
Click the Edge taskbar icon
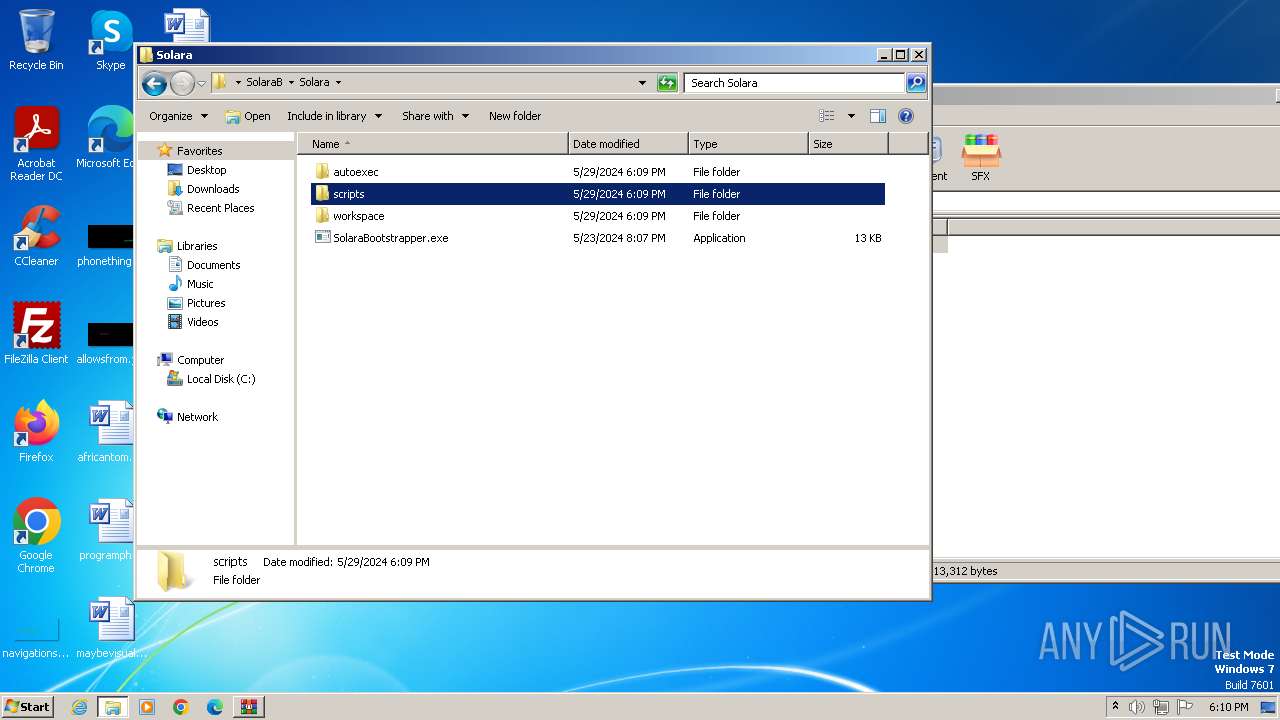pos(215,707)
